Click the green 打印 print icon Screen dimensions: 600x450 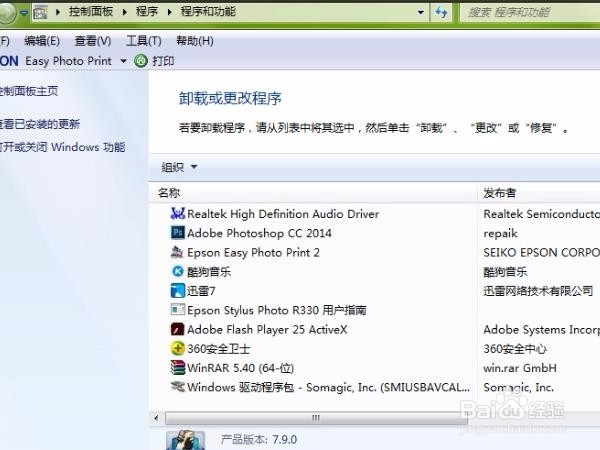tap(141, 61)
